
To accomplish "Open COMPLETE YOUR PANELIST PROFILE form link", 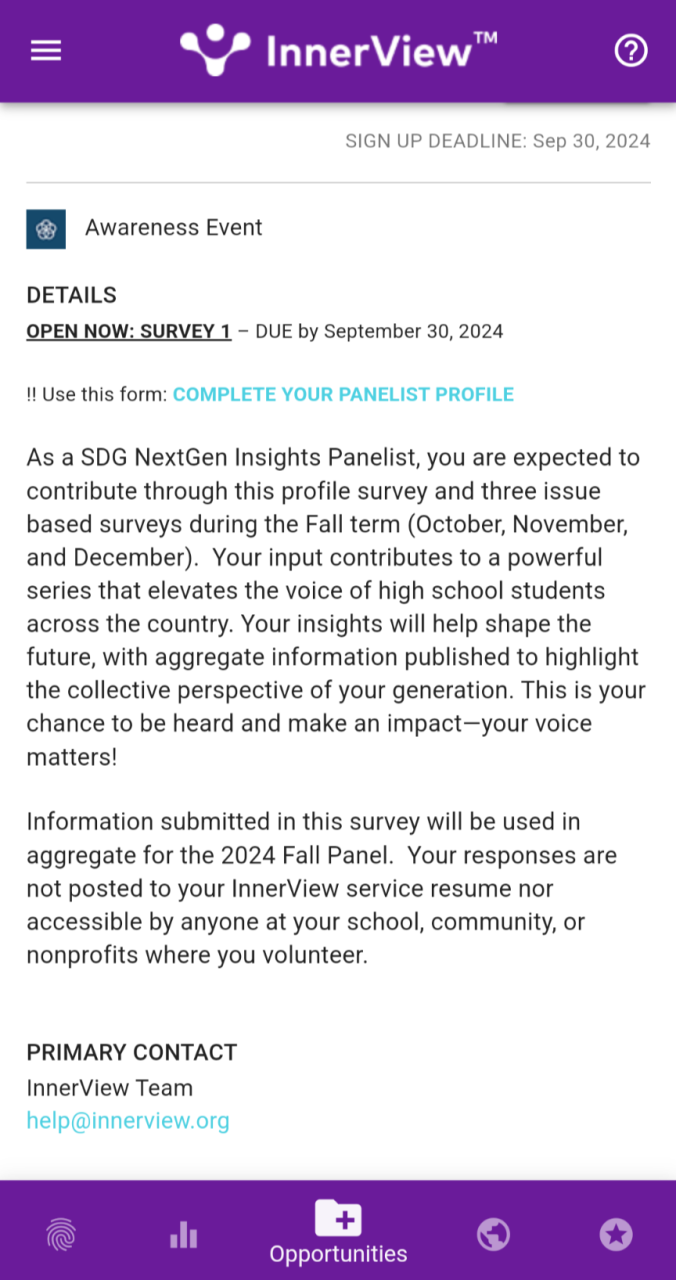I will pyautogui.click(x=343, y=394).
